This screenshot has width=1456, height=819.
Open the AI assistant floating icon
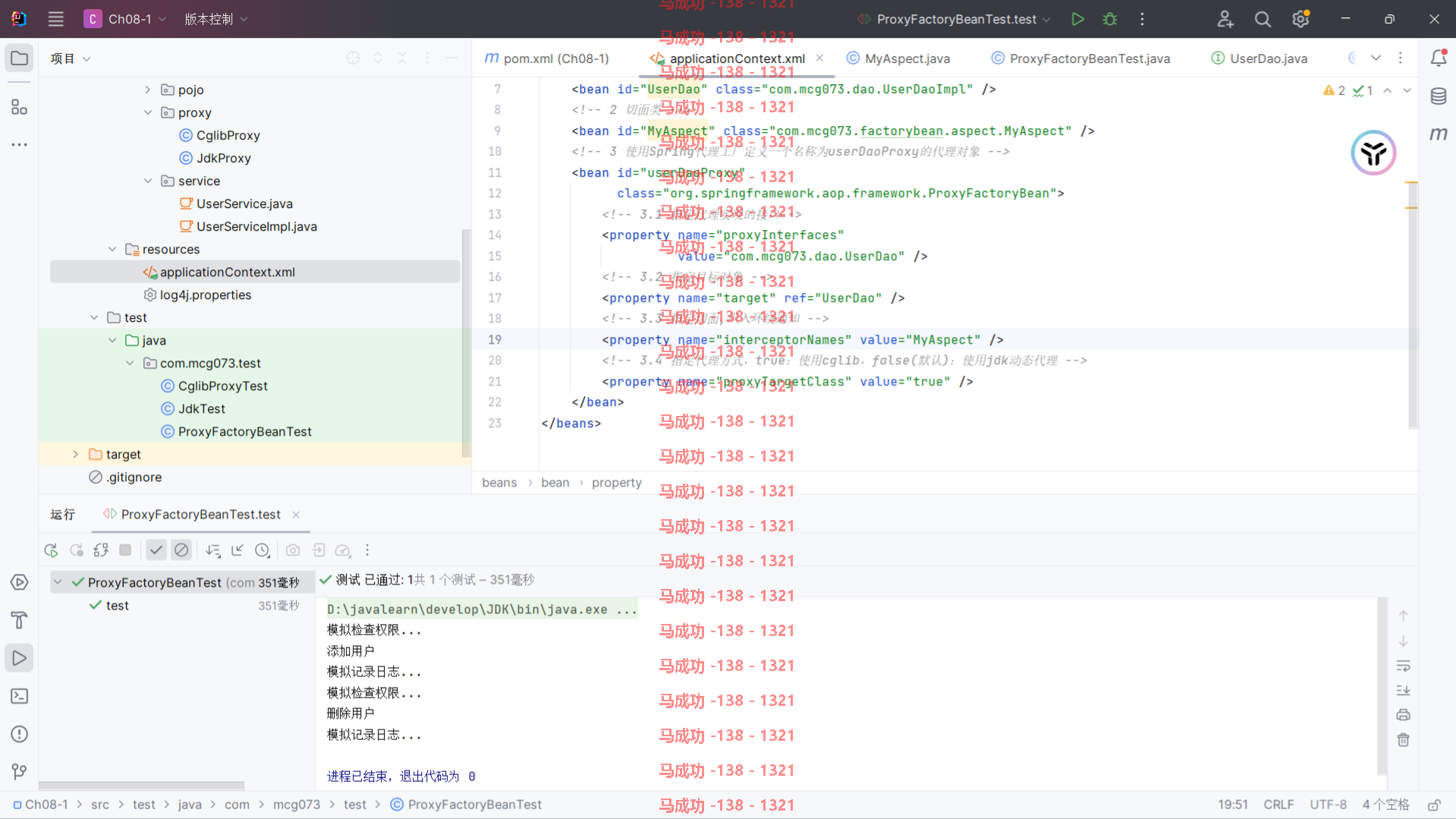pyautogui.click(x=1373, y=153)
